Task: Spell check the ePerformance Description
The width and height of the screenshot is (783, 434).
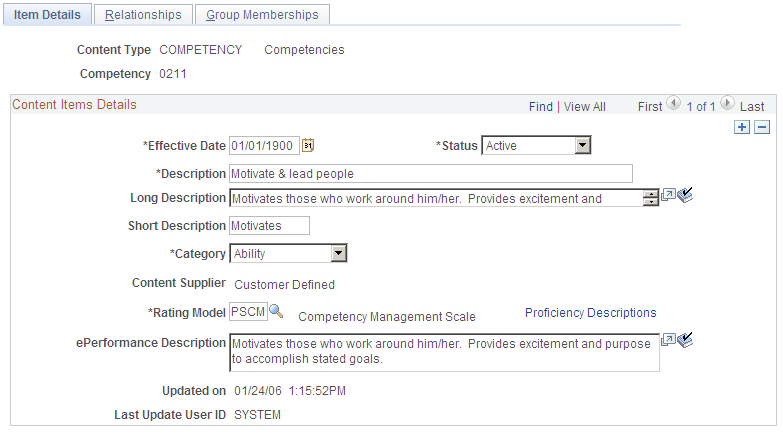Action: [685, 340]
